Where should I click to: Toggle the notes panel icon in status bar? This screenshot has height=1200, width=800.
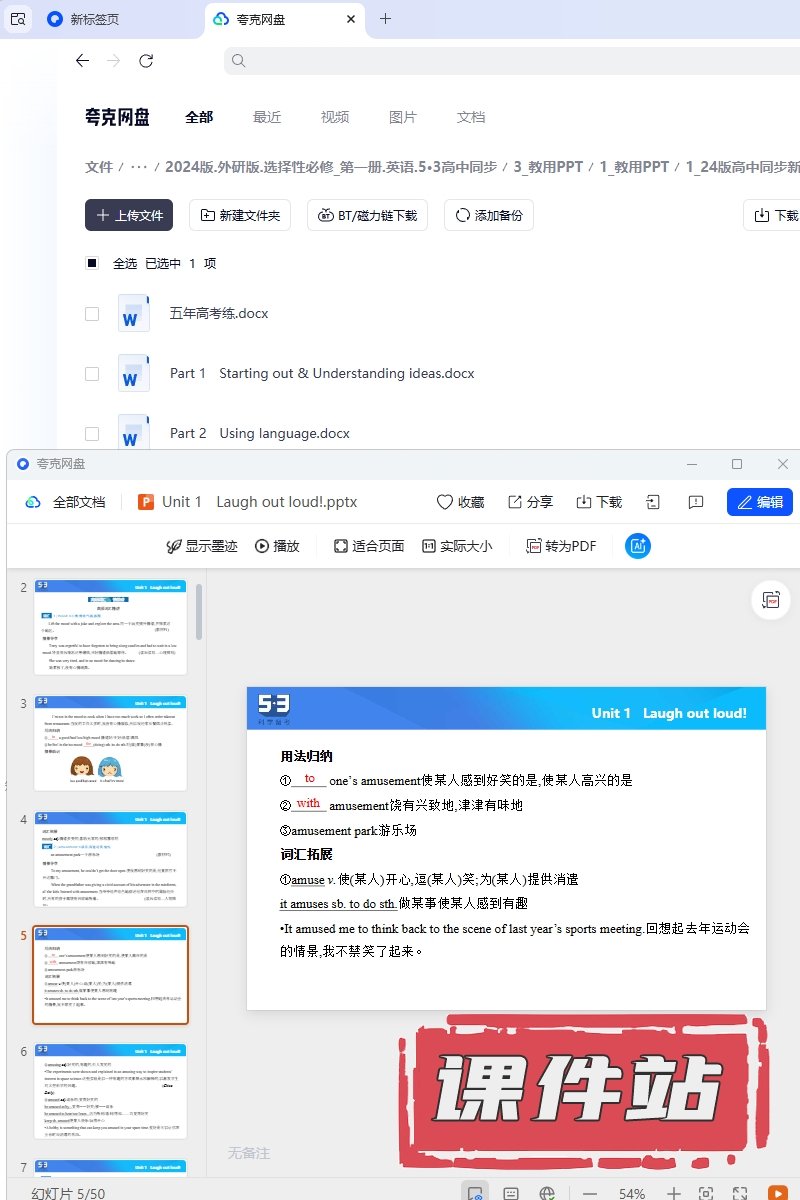[x=511, y=1193]
